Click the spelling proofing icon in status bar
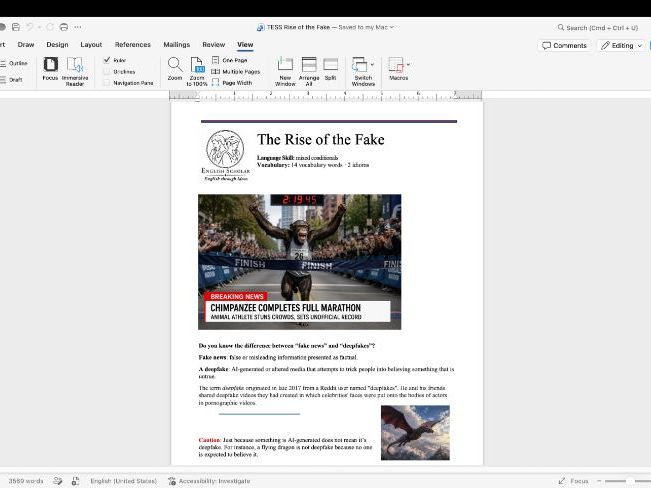Screen dimensions: 651x488 tap(58, 481)
